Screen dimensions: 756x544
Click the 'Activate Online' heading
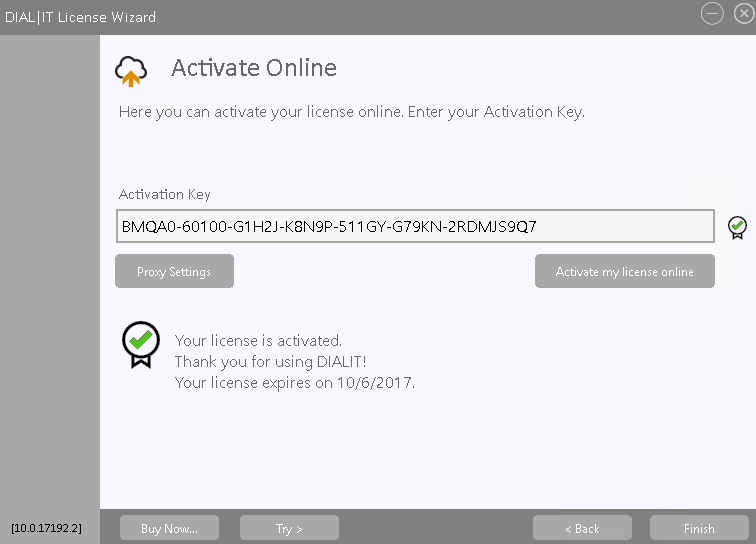point(254,68)
